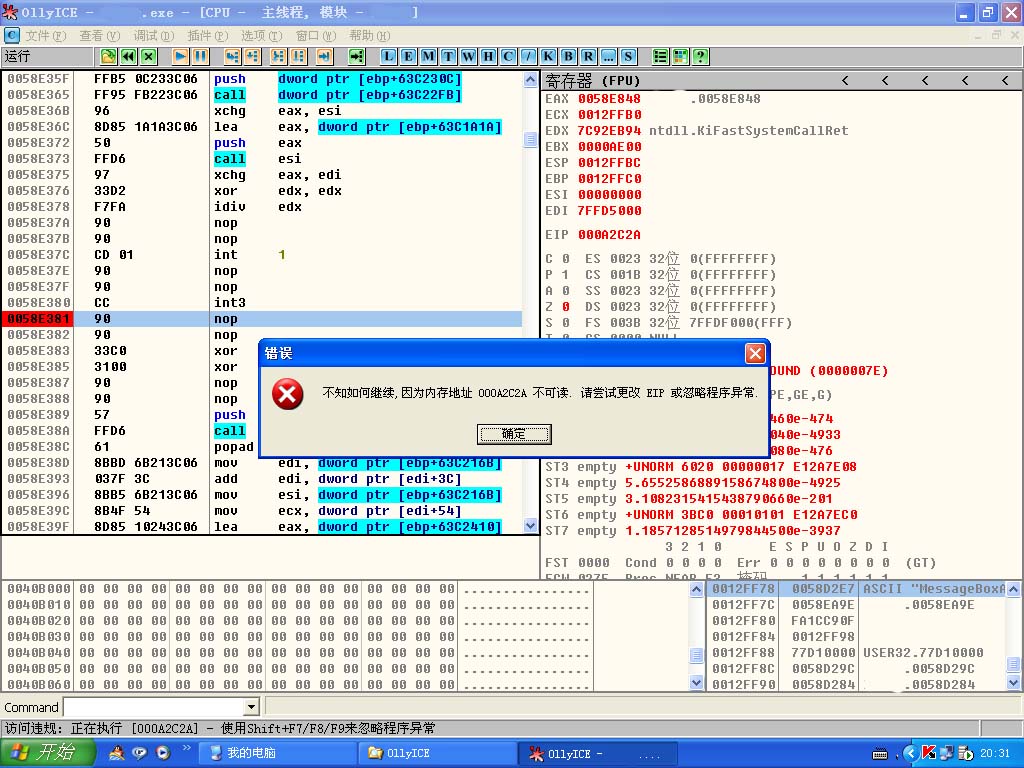
Task: Click EIP register value 000A2C2A
Action: click(x=609, y=234)
